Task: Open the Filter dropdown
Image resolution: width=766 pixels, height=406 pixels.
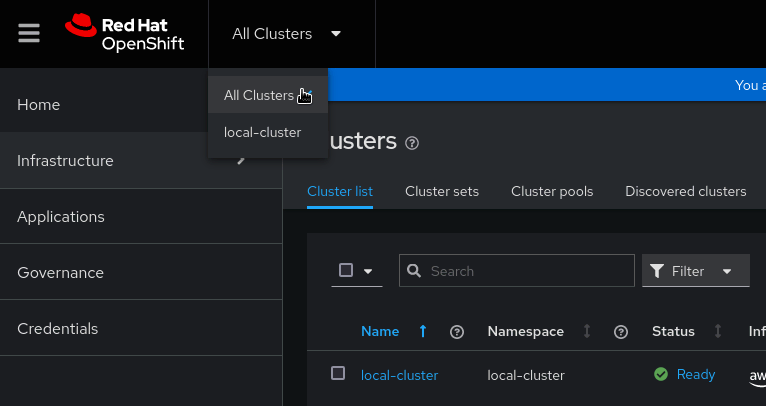Action: click(x=695, y=271)
